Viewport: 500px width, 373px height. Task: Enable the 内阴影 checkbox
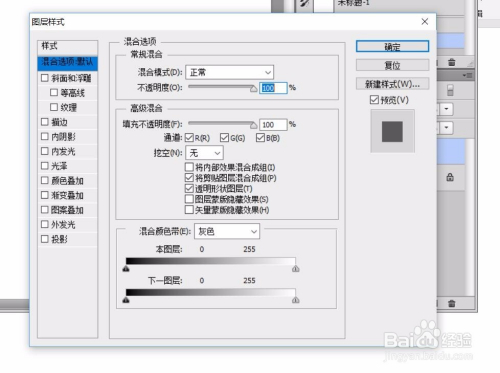[45, 136]
